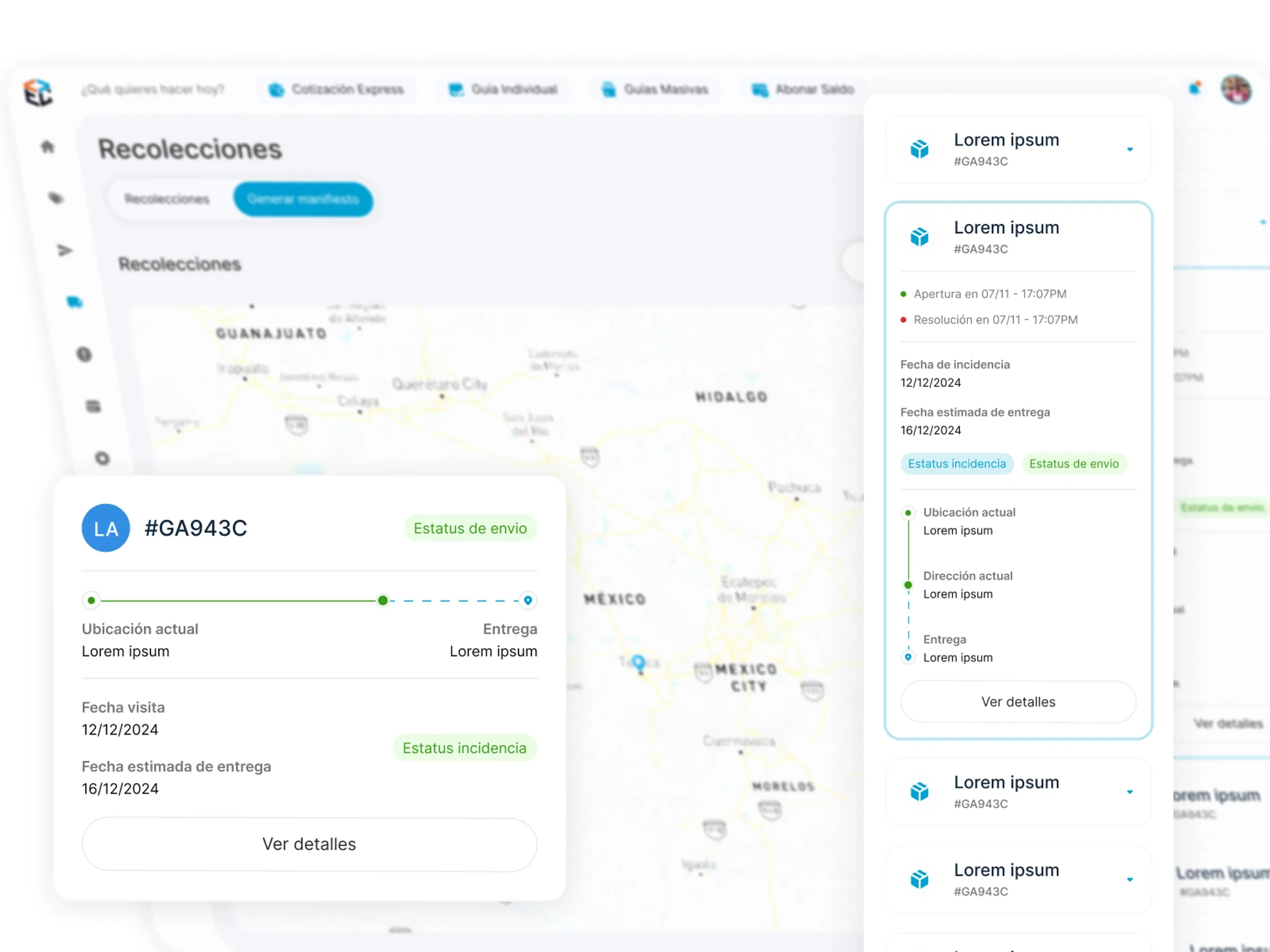Open the send arrow icon in sidebar
This screenshot has height=952, width=1270.
[65, 250]
